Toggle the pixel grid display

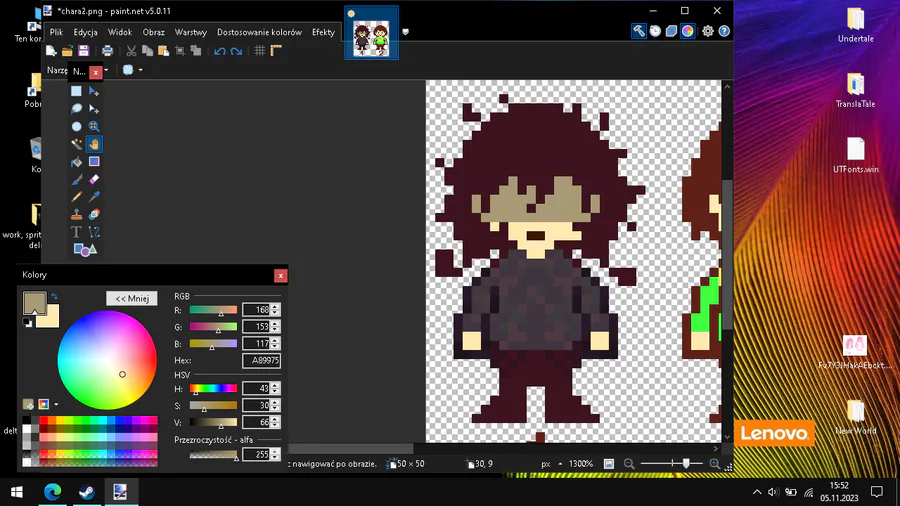pyautogui.click(x=259, y=51)
